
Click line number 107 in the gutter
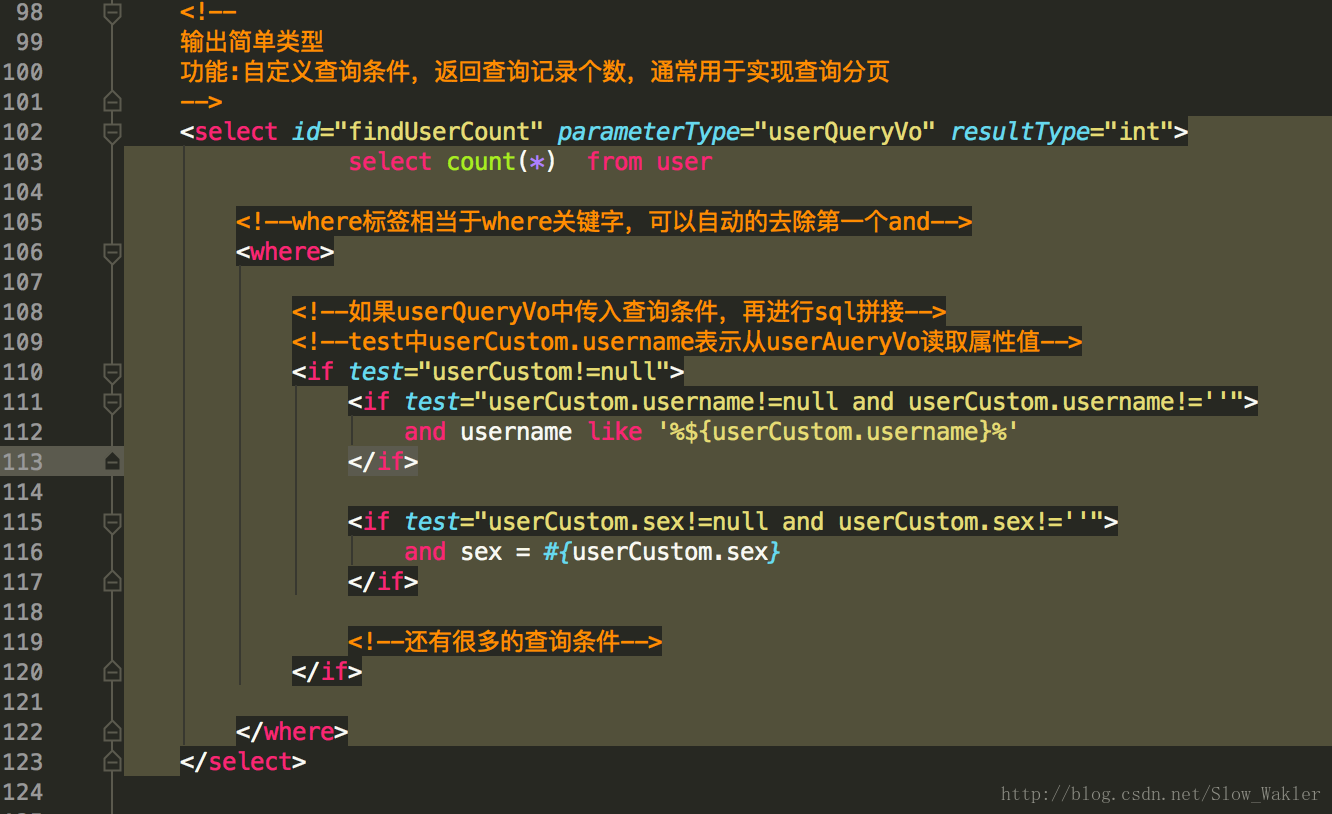[23, 282]
